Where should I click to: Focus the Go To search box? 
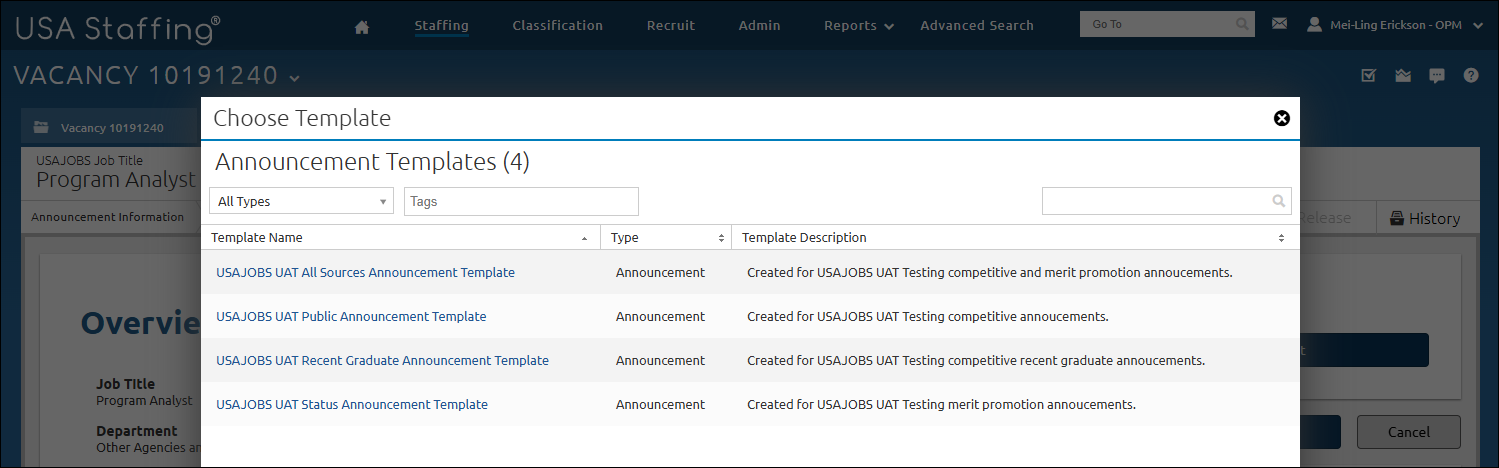(1167, 24)
